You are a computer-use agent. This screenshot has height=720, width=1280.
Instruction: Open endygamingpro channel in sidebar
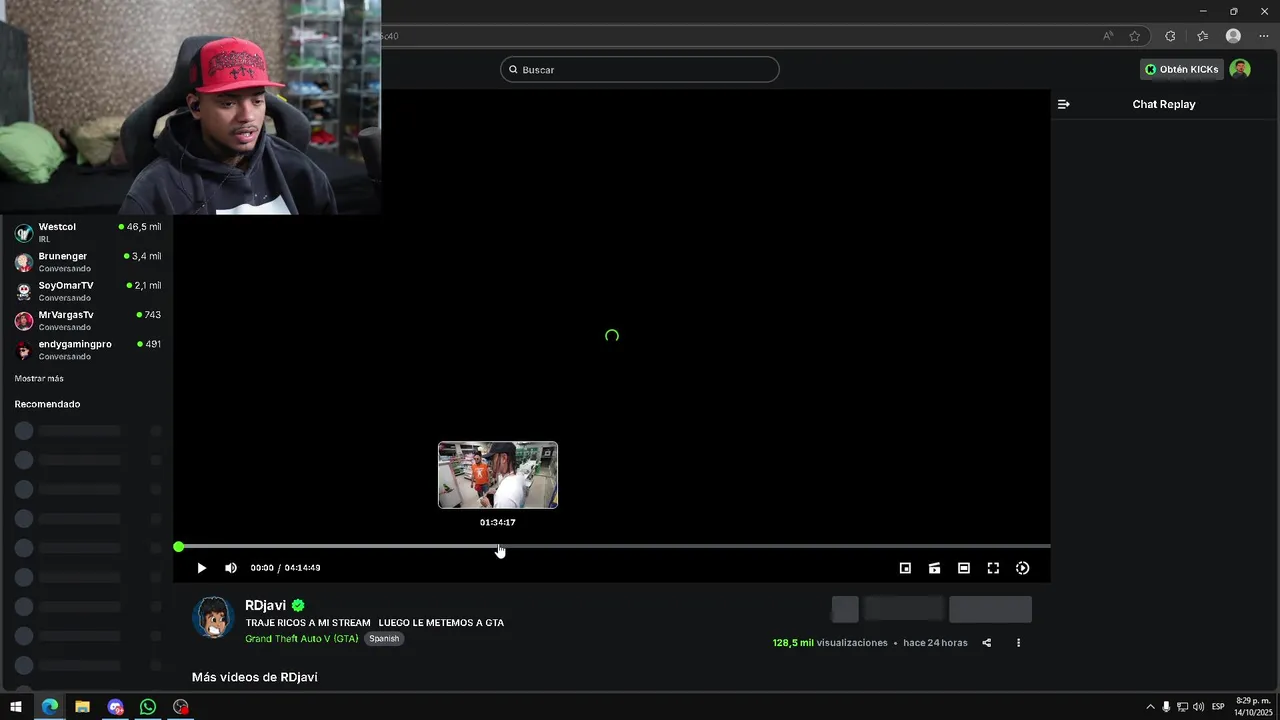88,349
